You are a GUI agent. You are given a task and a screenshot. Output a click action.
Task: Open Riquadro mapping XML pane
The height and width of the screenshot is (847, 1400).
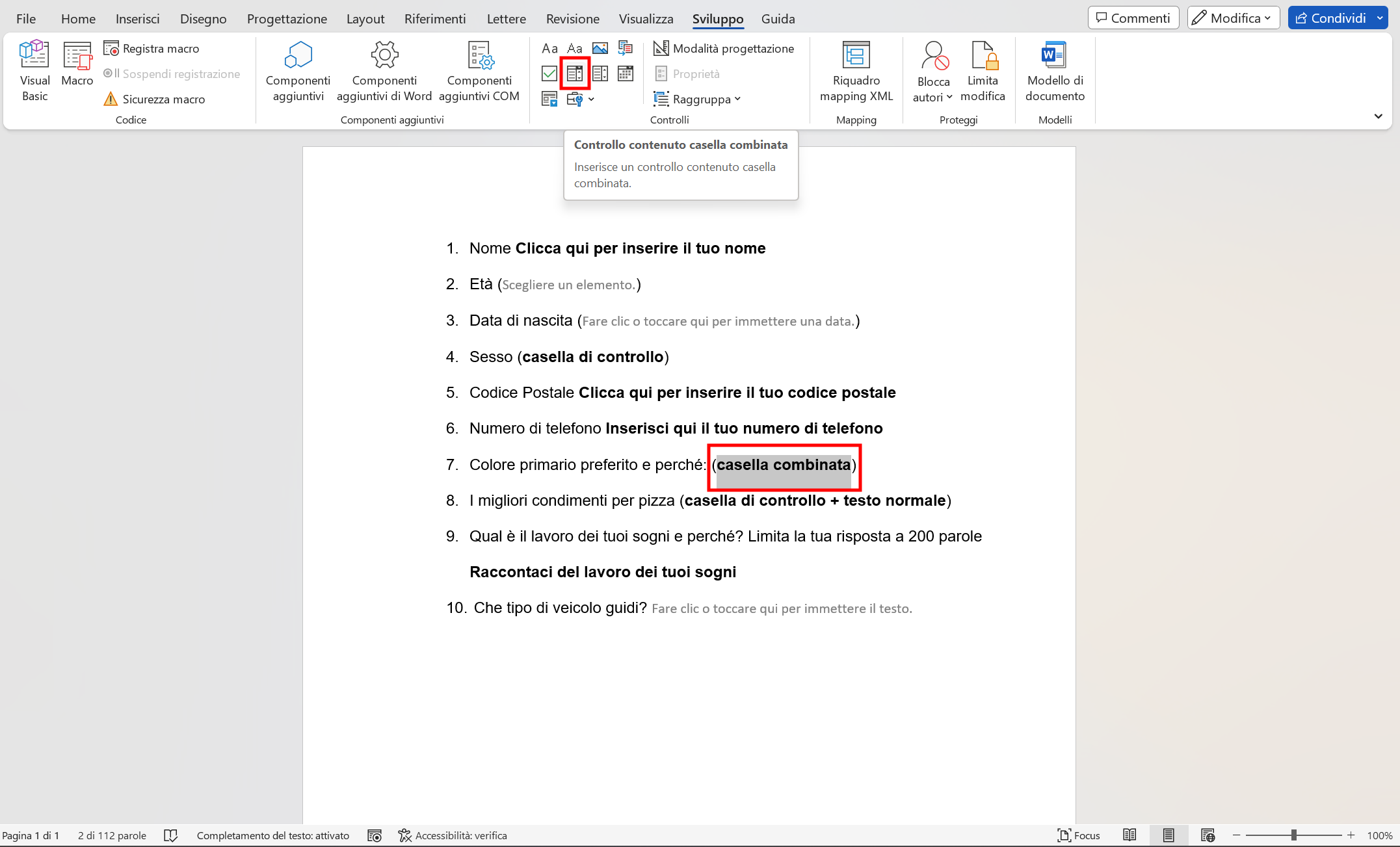click(x=856, y=70)
